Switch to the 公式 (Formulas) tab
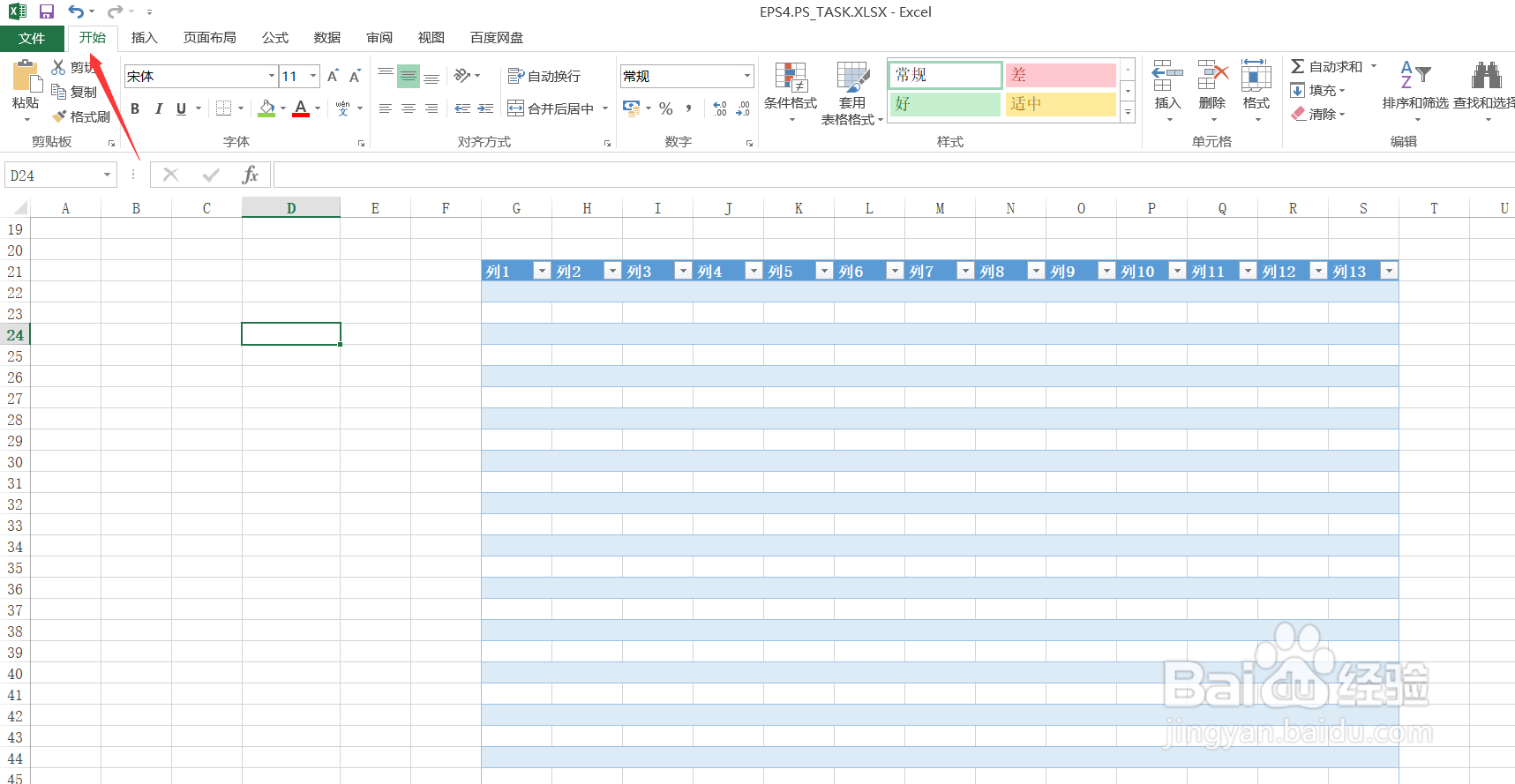 pos(275,38)
